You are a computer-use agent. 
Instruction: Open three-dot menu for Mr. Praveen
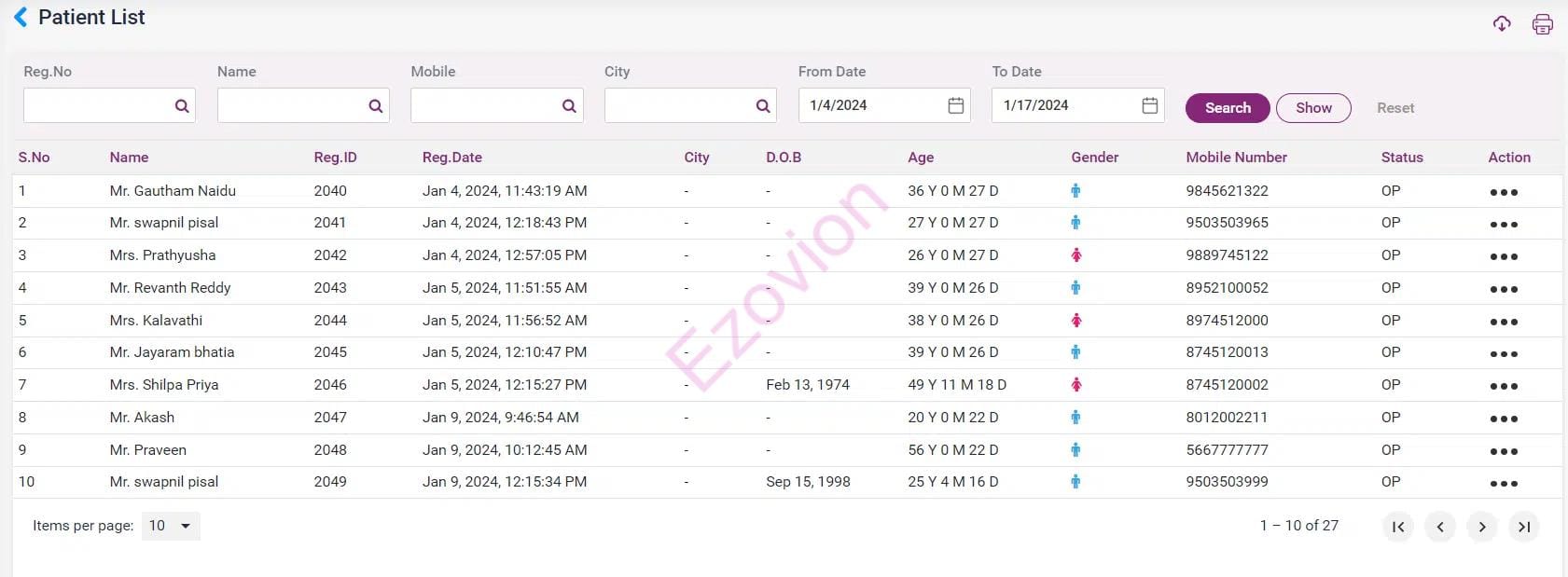pyautogui.click(x=1503, y=451)
